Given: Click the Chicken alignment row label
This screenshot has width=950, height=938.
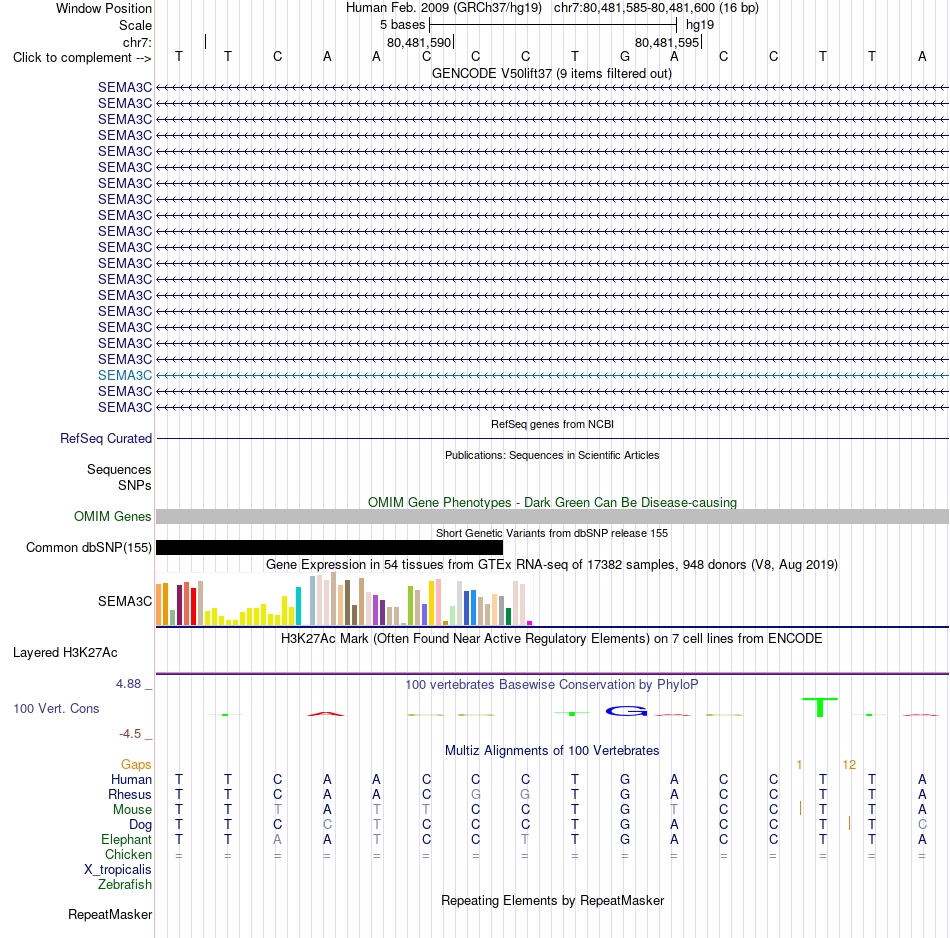Looking at the screenshot, I should (128, 854).
